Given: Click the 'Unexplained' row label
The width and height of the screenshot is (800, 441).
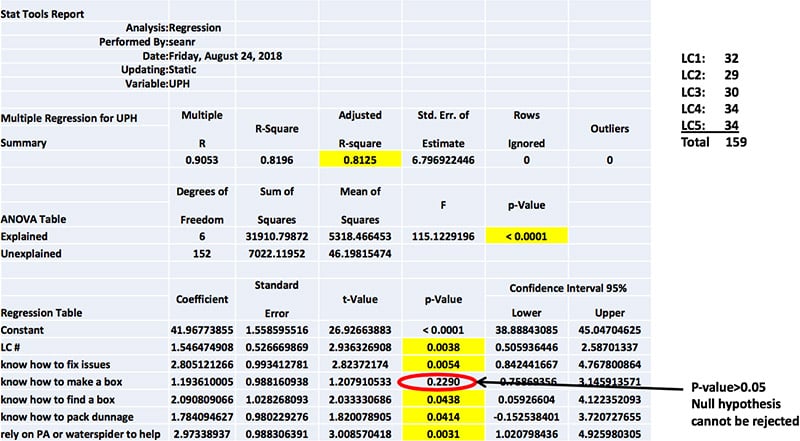Looking at the screenshot, I should (31, 254).
